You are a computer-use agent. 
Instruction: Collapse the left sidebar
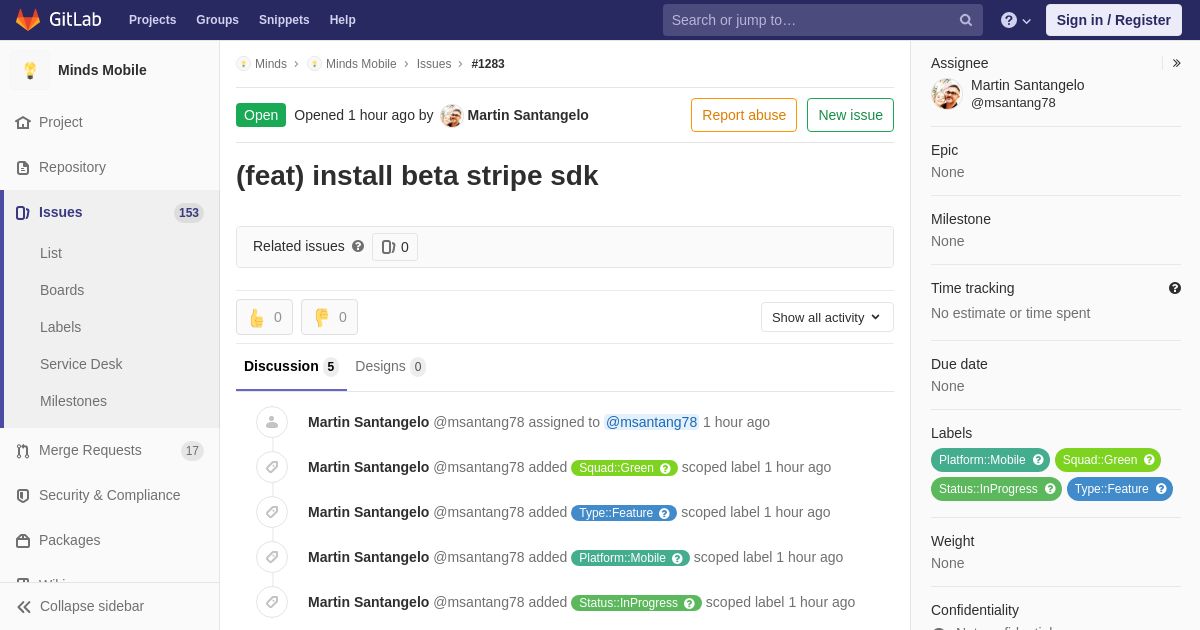coord(80,606)
